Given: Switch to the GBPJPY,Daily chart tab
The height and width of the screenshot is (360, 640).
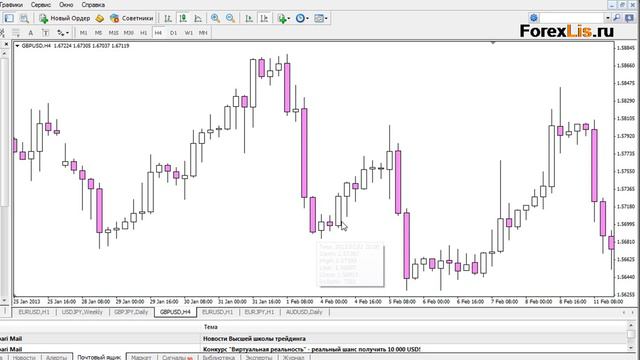Looking at the screenshot, I should 131,312.
